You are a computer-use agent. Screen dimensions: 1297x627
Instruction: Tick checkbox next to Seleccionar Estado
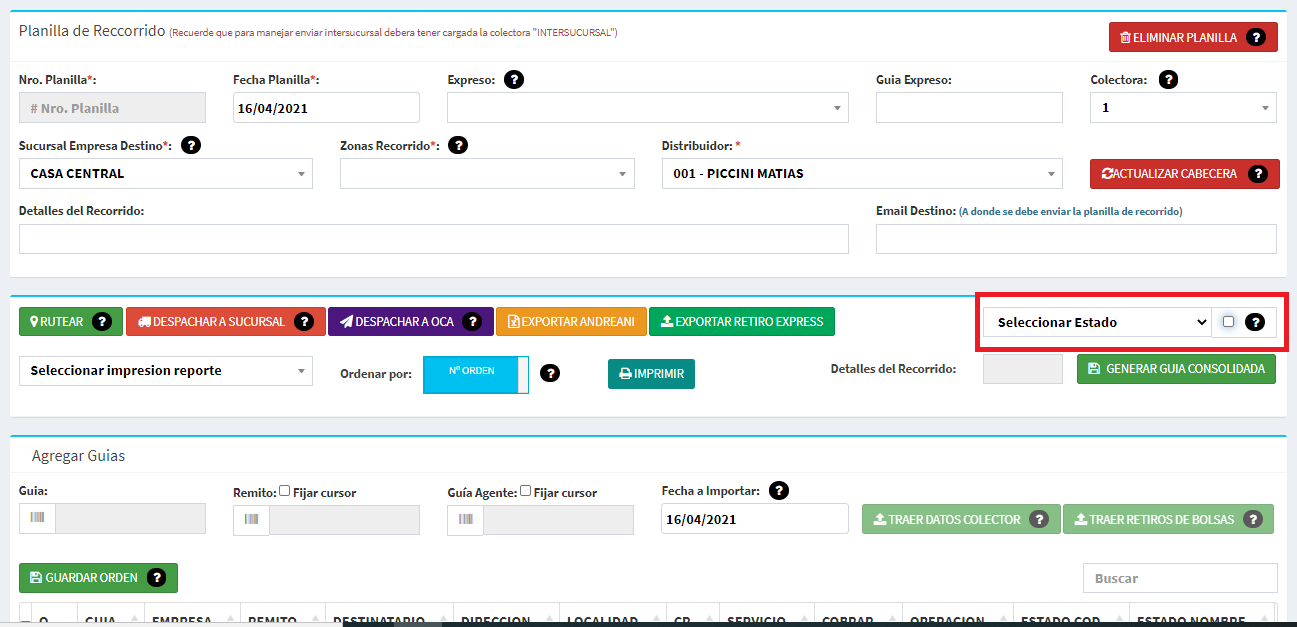[x=1228, y=322]
